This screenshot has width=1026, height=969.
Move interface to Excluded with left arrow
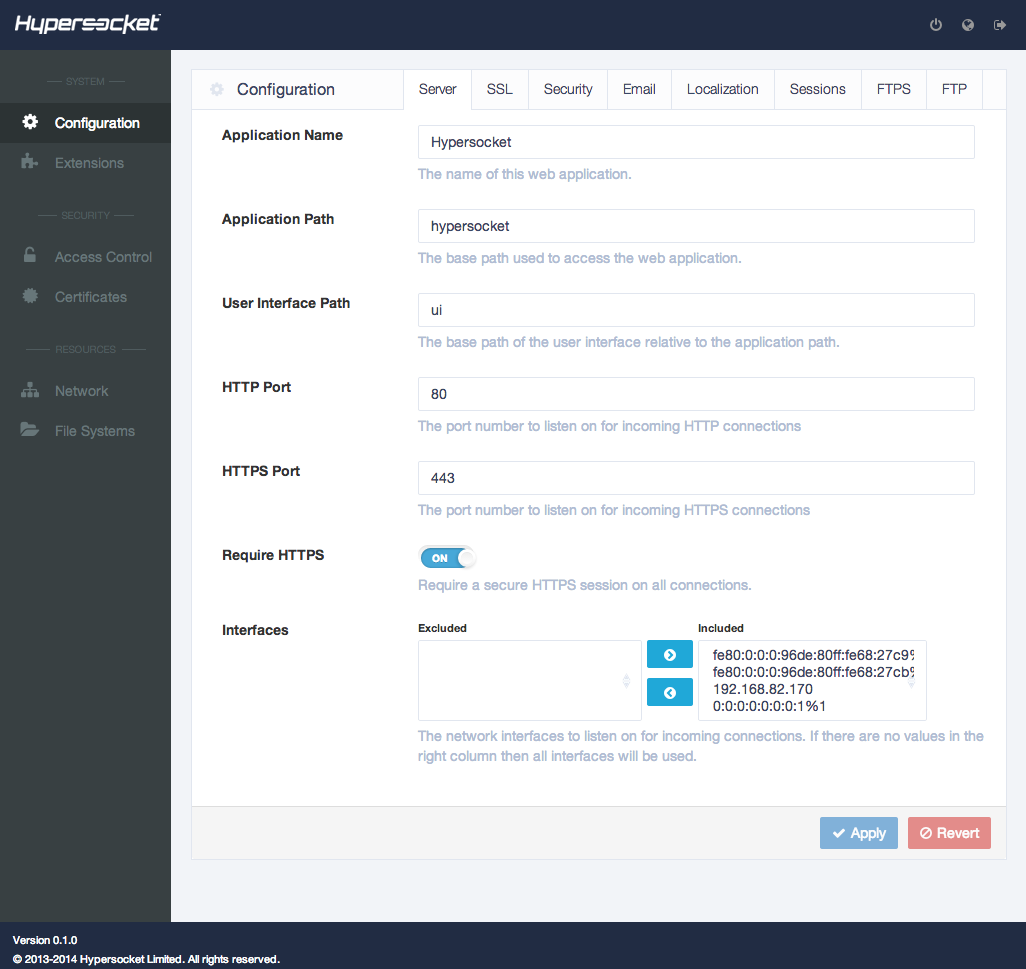(669, 692)
